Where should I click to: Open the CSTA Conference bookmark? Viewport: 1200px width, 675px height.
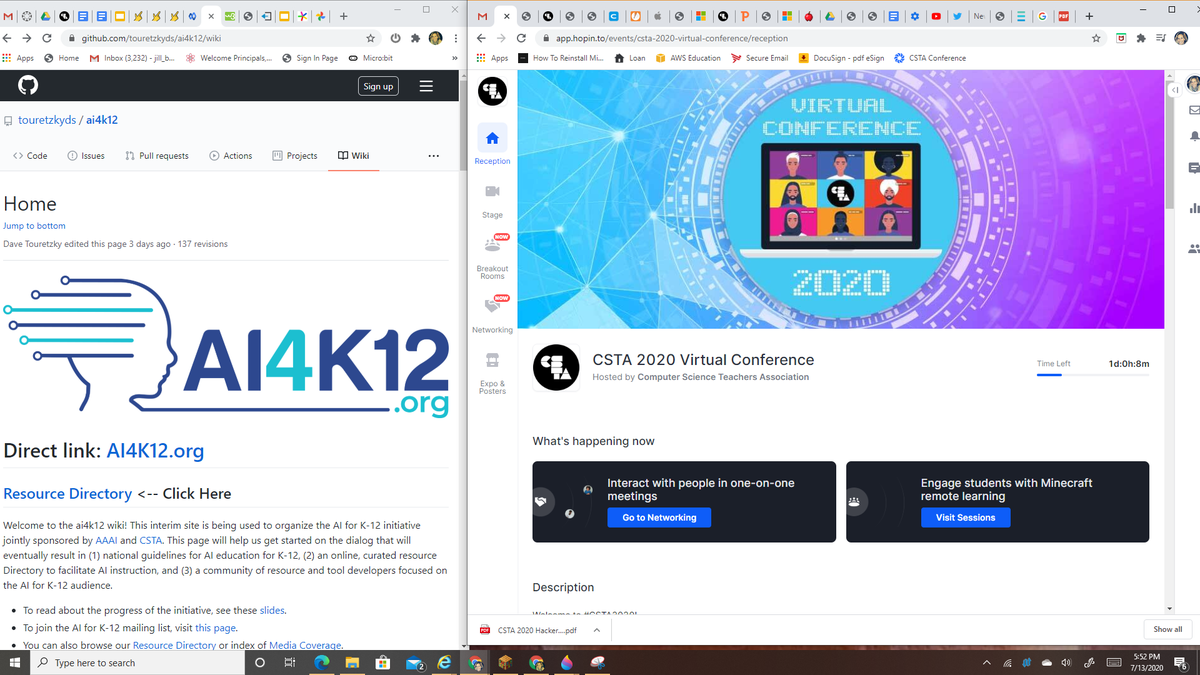[x=930, y=58]
